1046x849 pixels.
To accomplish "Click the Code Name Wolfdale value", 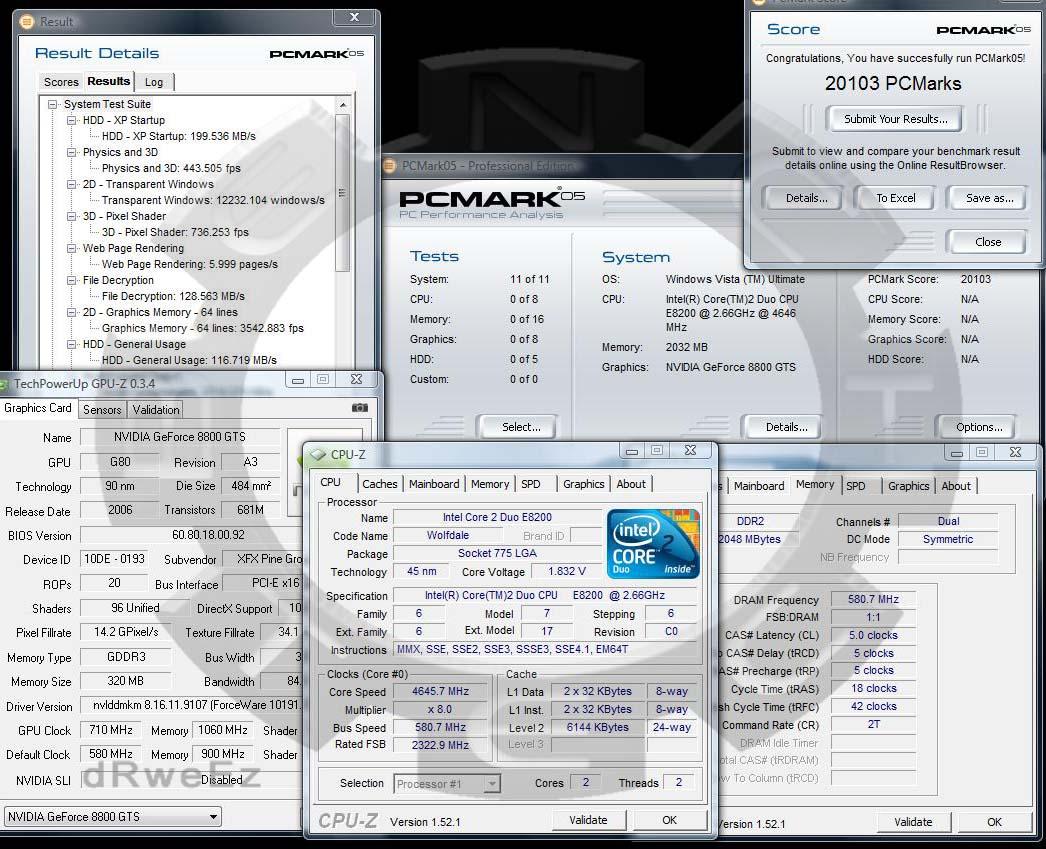I will click(448, 536).
